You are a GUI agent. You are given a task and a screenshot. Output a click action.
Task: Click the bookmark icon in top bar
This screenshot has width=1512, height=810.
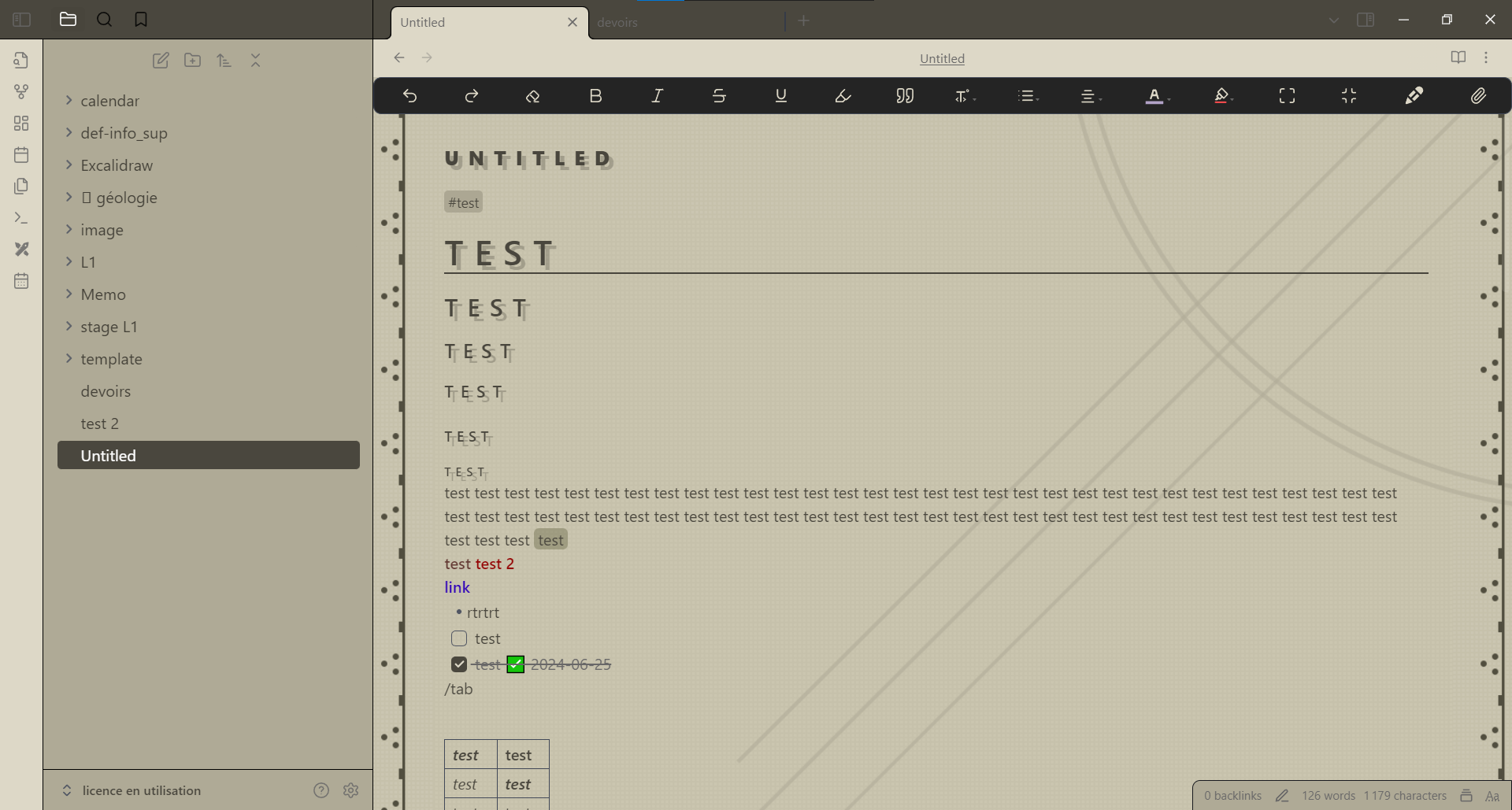point(141,19)
